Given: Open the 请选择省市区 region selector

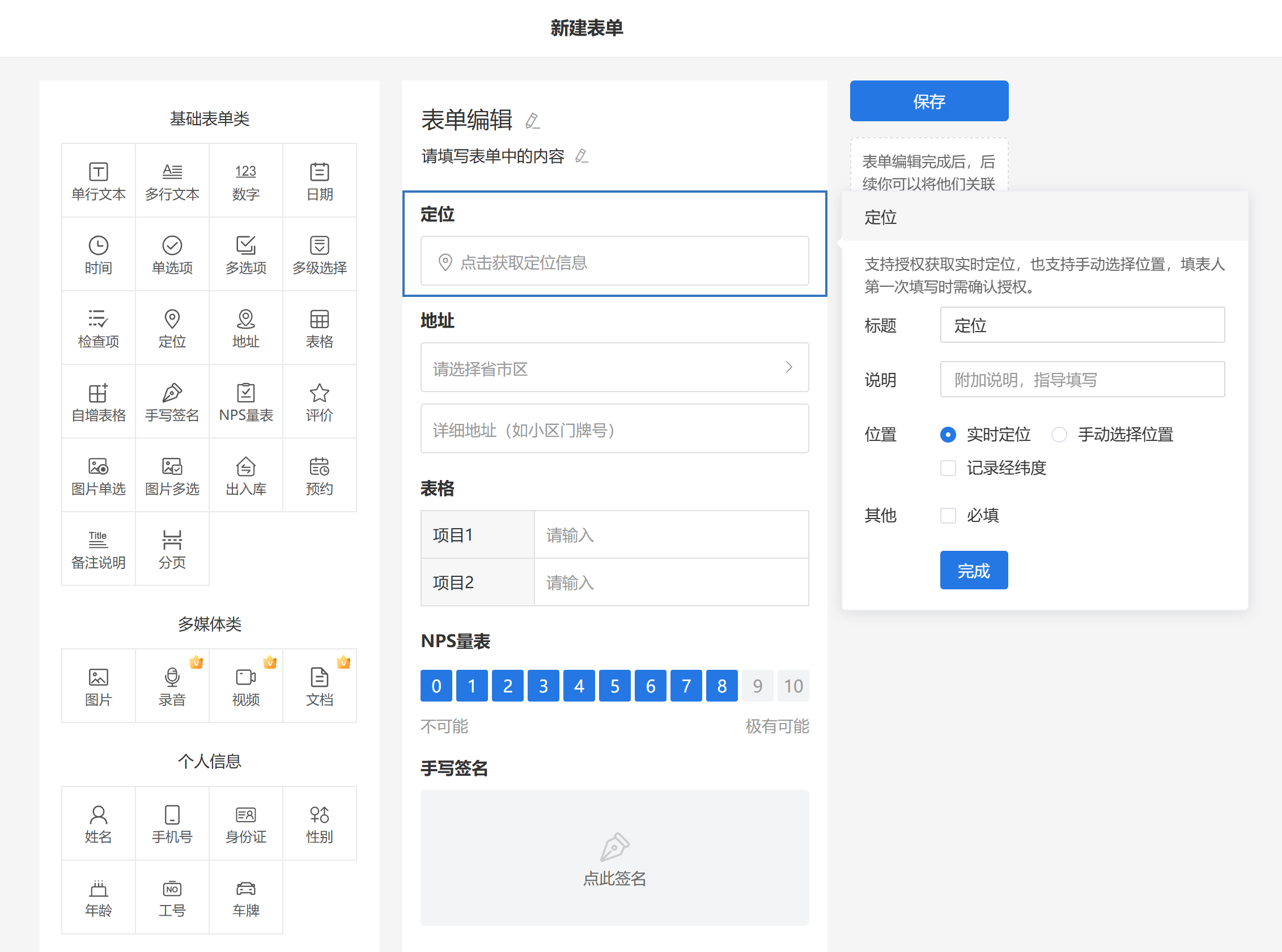Looking at the screenshot, I should (614, 368).
